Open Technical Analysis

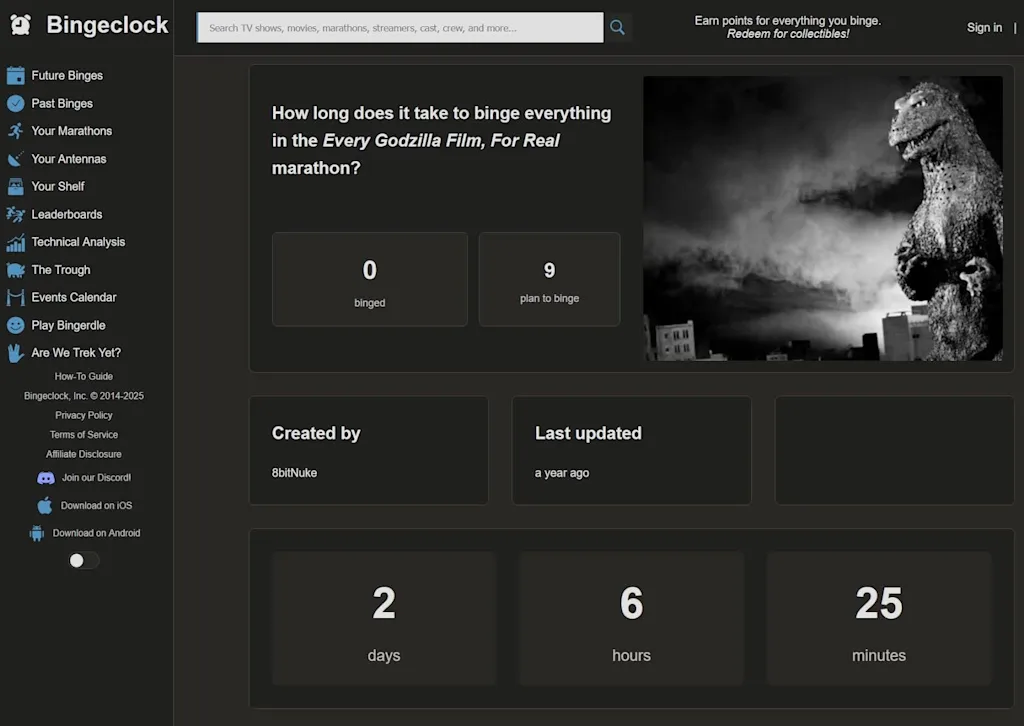(x=78, y=242)
